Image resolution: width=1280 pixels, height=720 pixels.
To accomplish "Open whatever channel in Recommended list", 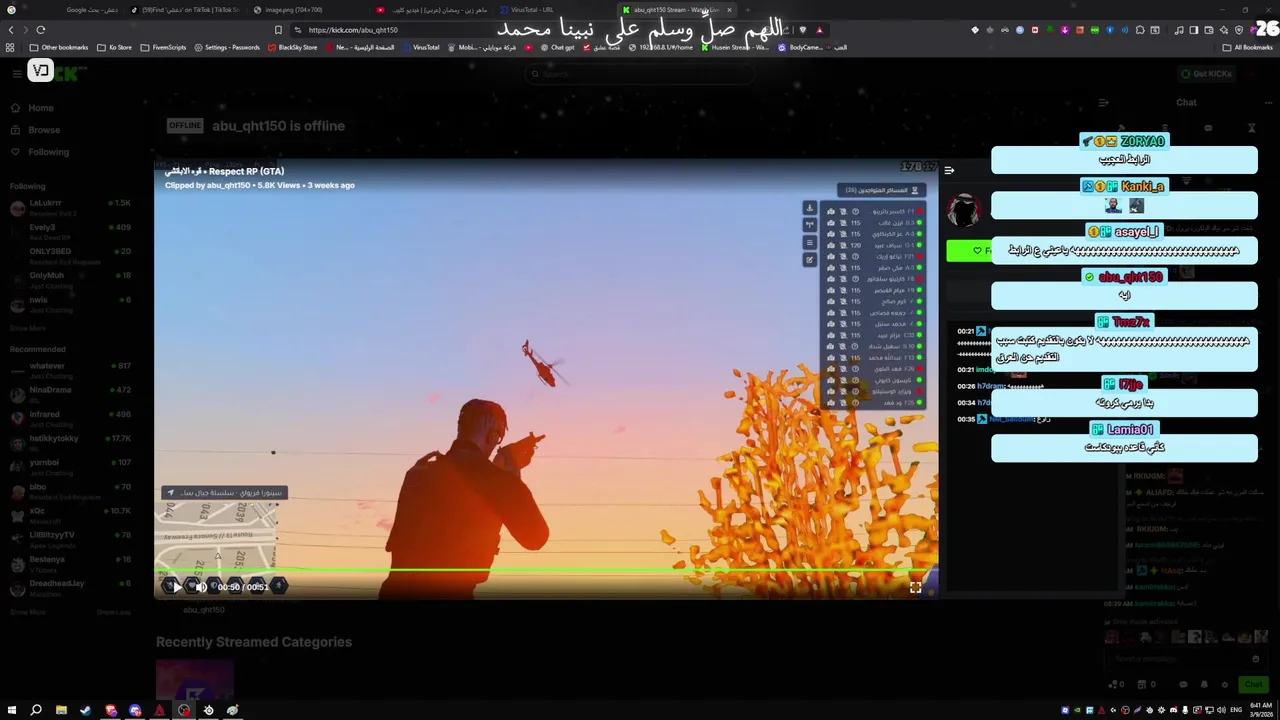I will coord(70,370).
